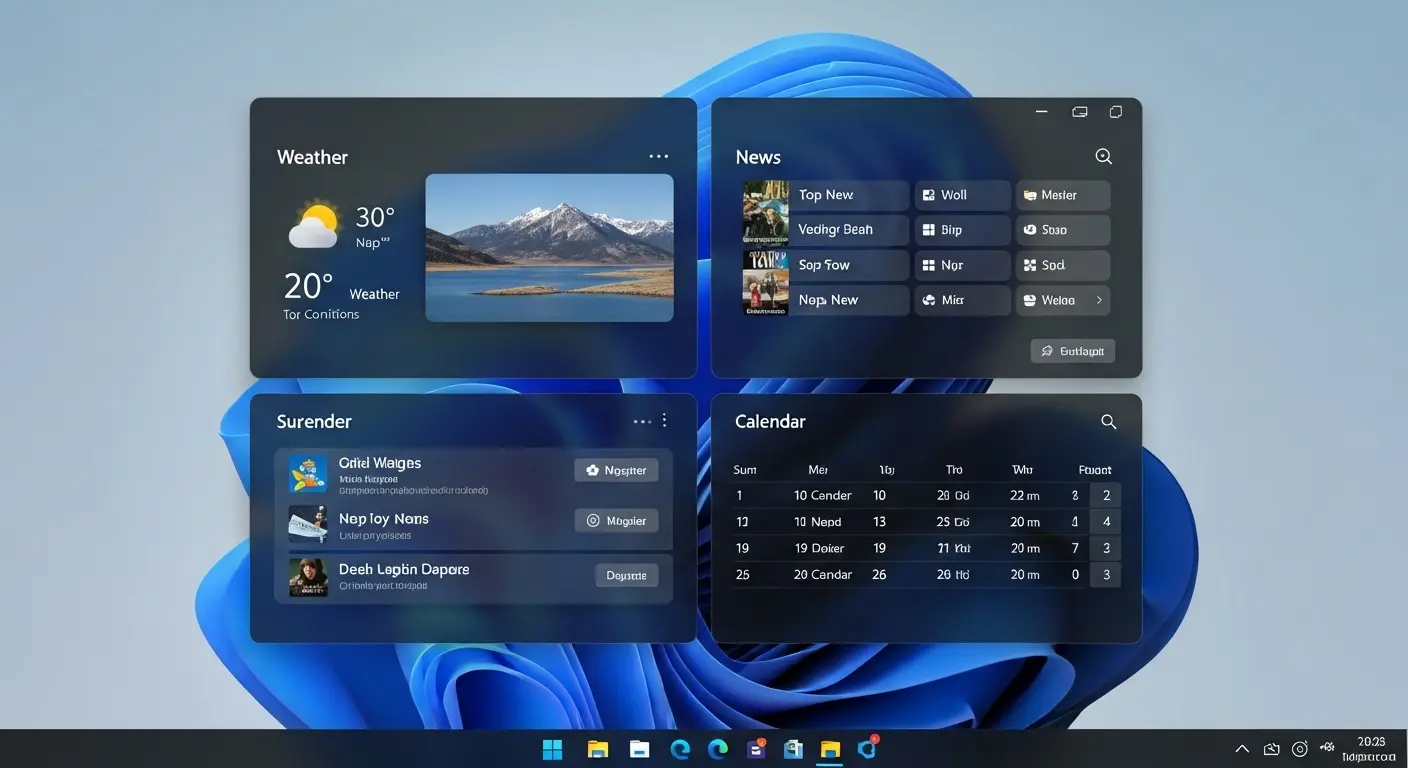Open the "Top New" news item
This screenshot has width=1408, height=768.
851,195
